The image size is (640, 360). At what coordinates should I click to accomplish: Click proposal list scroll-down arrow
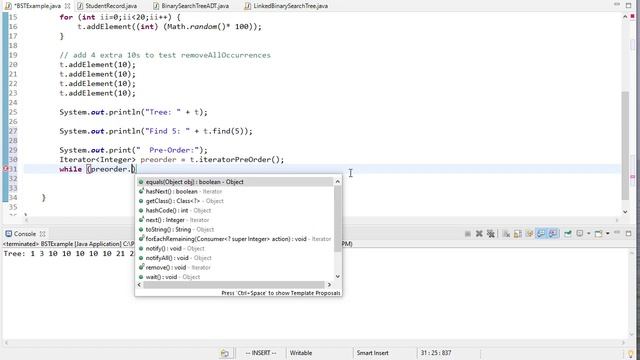tap(338, 277)
